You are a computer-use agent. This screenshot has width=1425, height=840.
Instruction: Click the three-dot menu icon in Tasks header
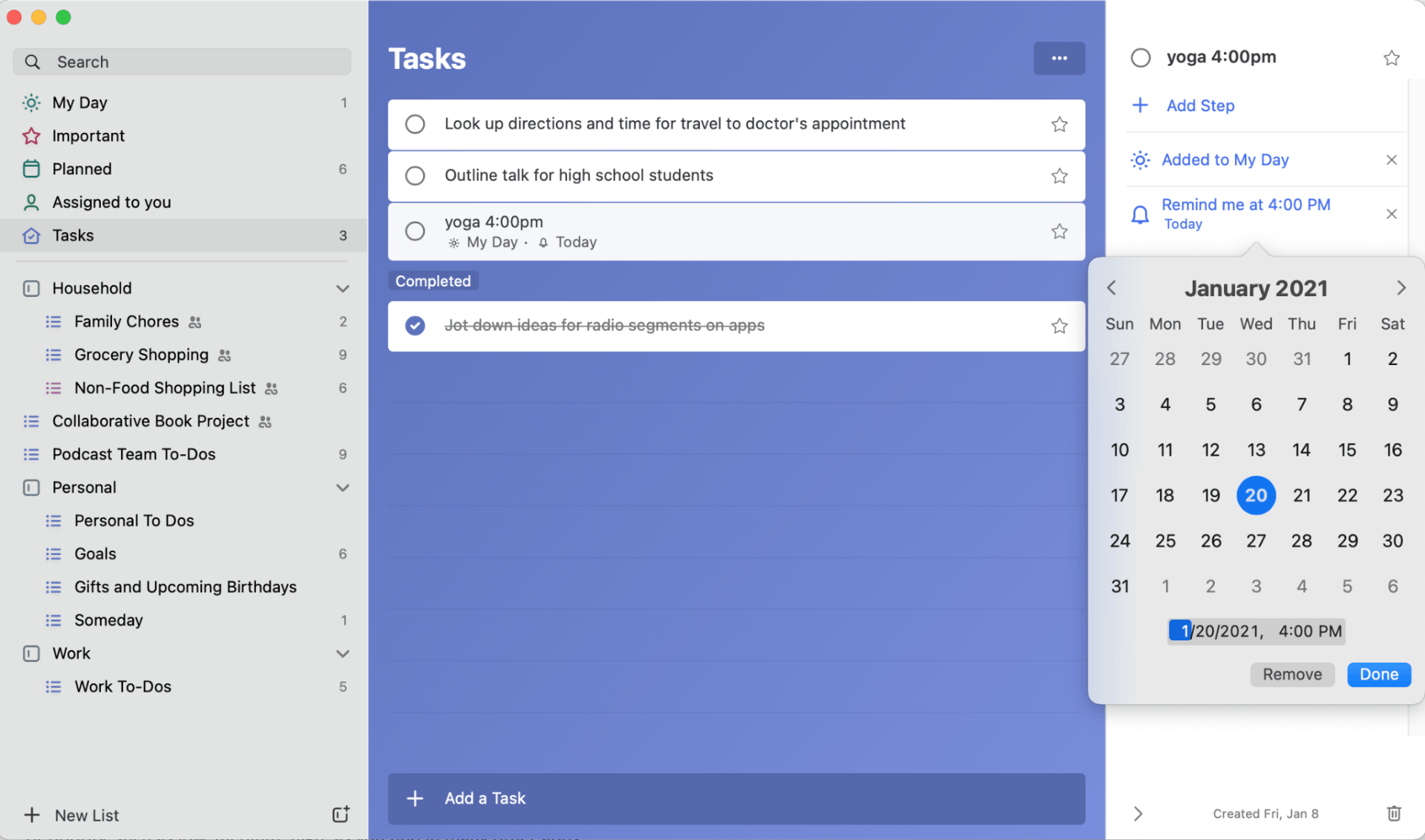coord(1059,58)
